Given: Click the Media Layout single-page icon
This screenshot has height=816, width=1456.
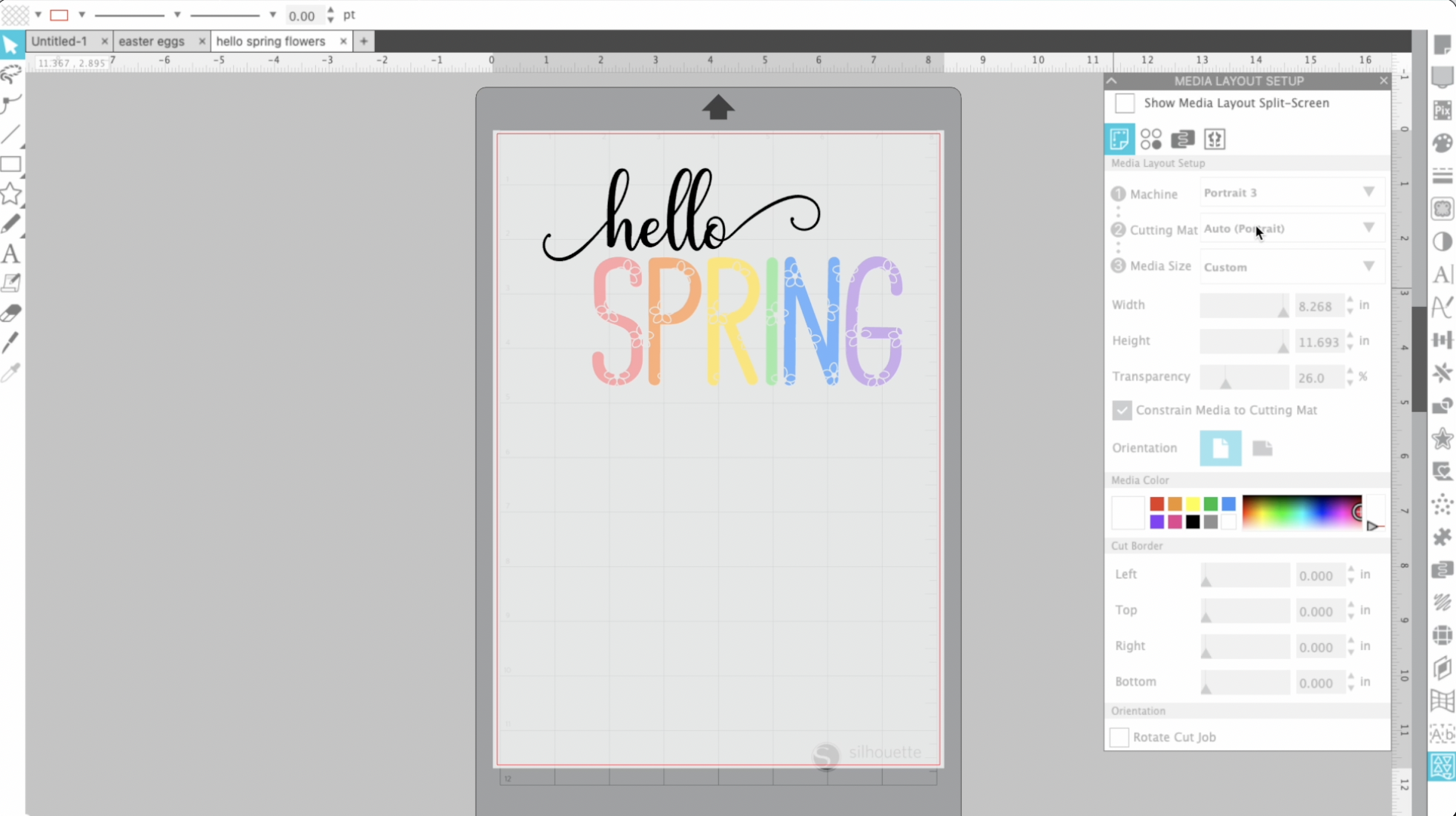Looking at the screenshot, I should 1119,138.
